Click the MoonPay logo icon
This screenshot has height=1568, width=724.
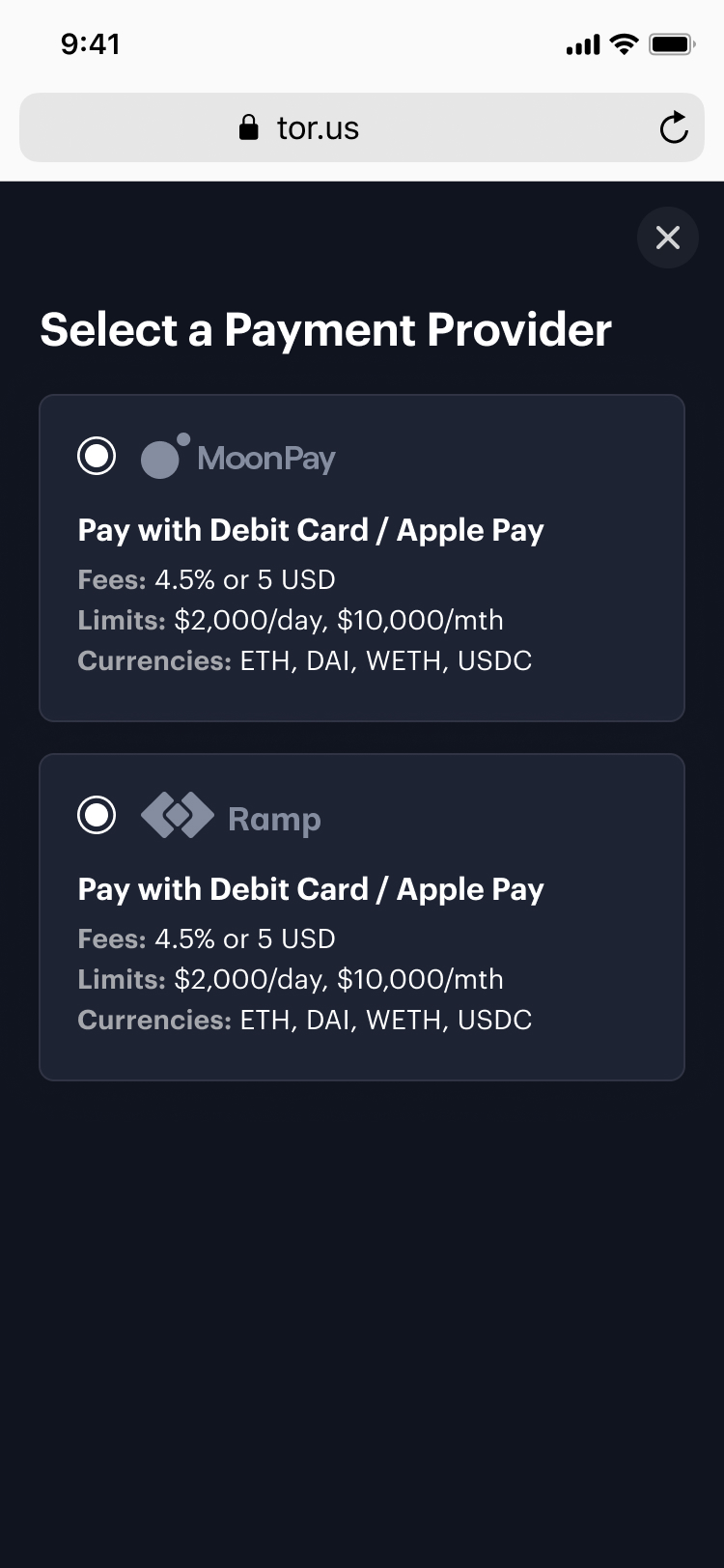[165, 456]
